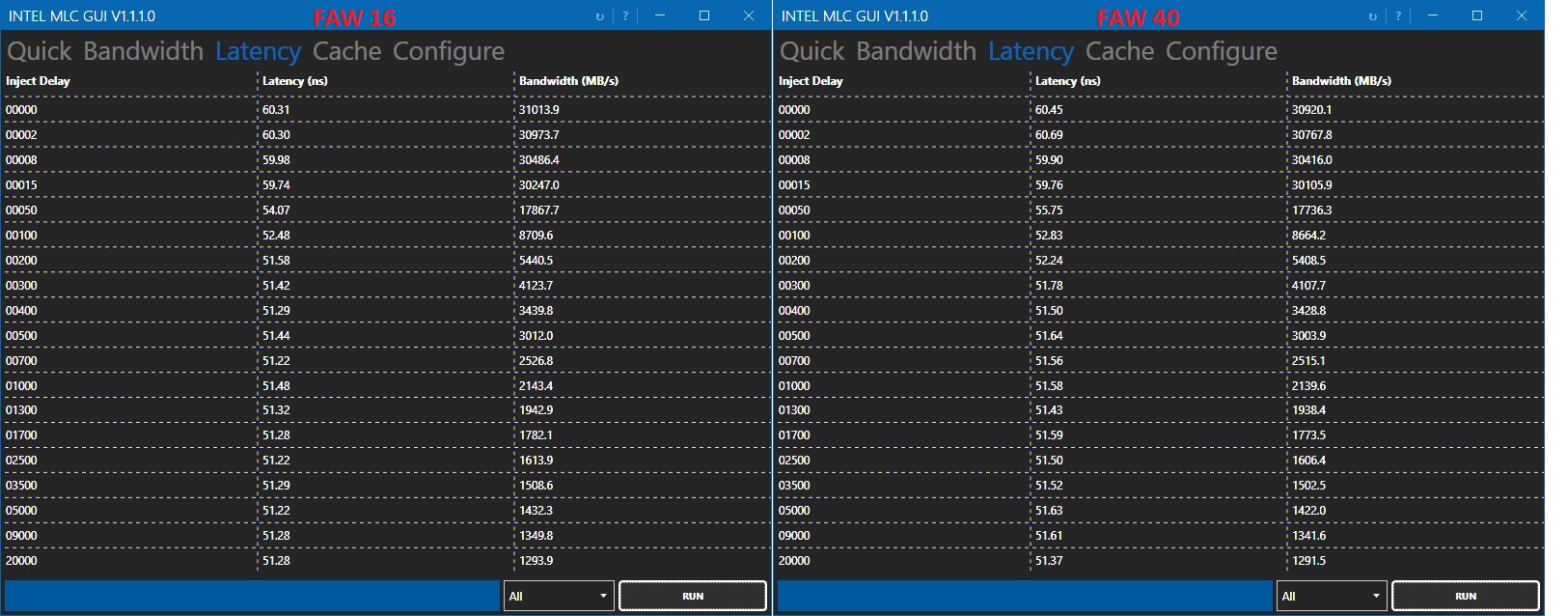
Task: Select bandwidth value 31013.9
Action: click(539, 110)
